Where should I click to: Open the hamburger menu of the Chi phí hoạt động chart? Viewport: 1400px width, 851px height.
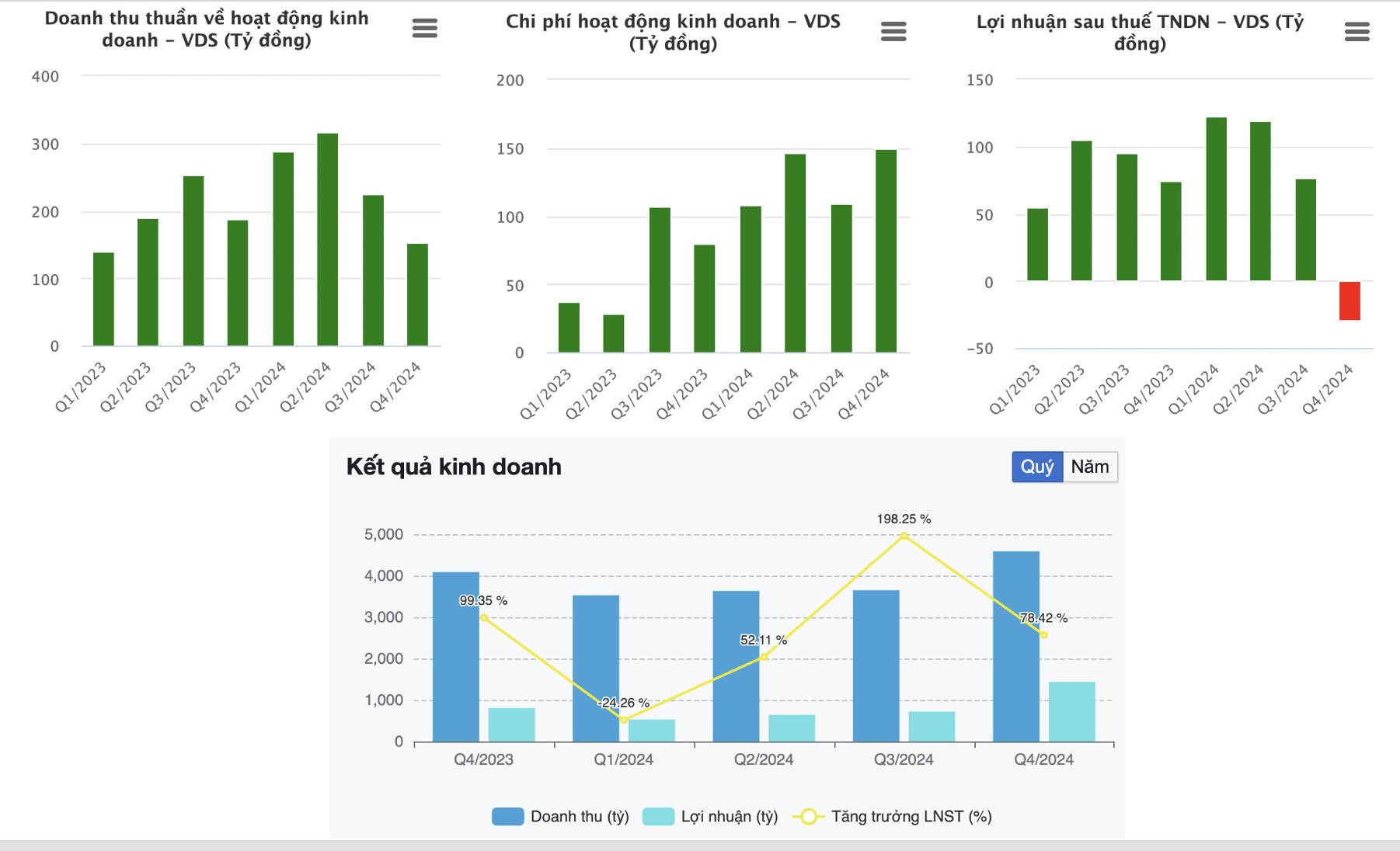pyautogui.click(x=893, y=32)
